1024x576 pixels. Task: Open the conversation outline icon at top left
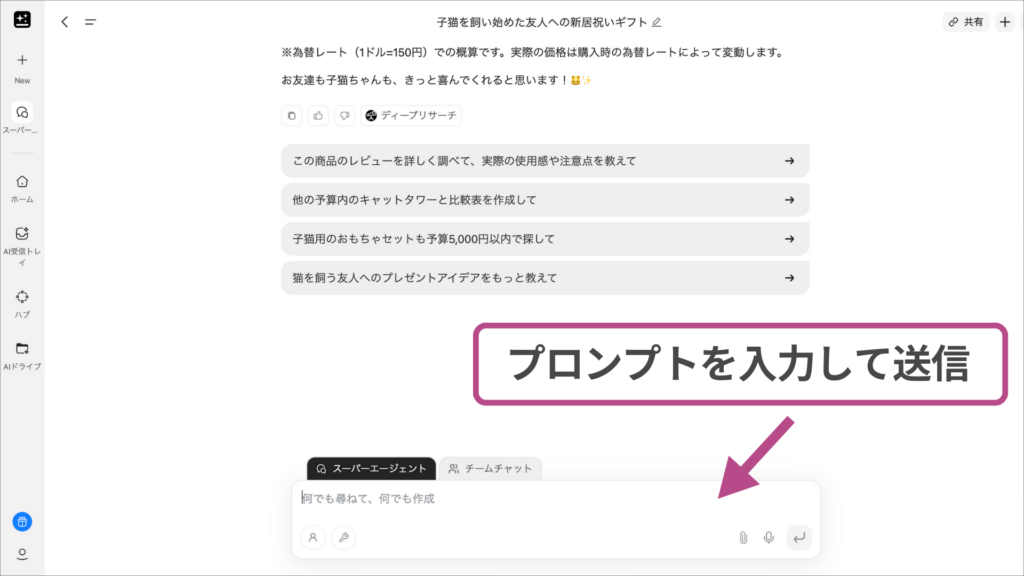pyautogui.click(x=90, y=21)
